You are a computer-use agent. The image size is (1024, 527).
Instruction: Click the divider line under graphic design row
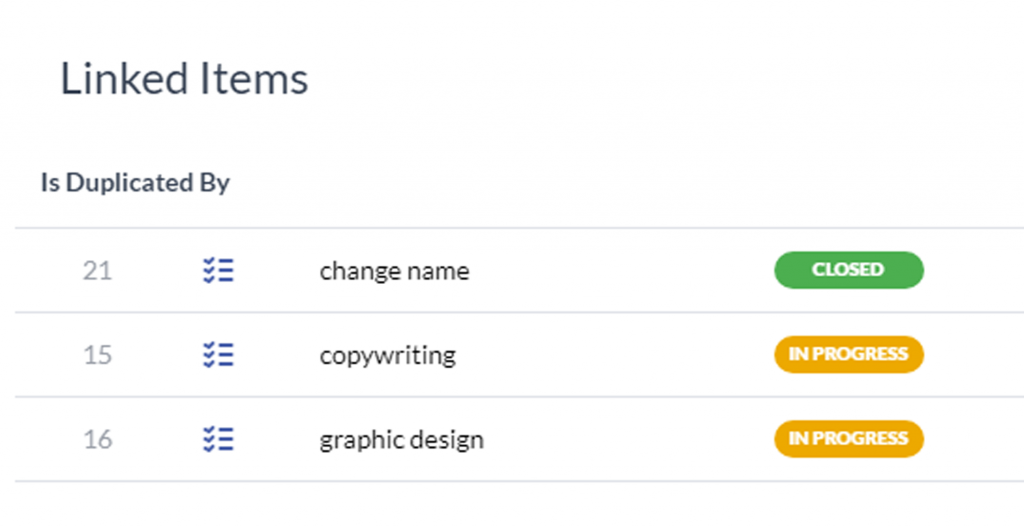(500, 481)
